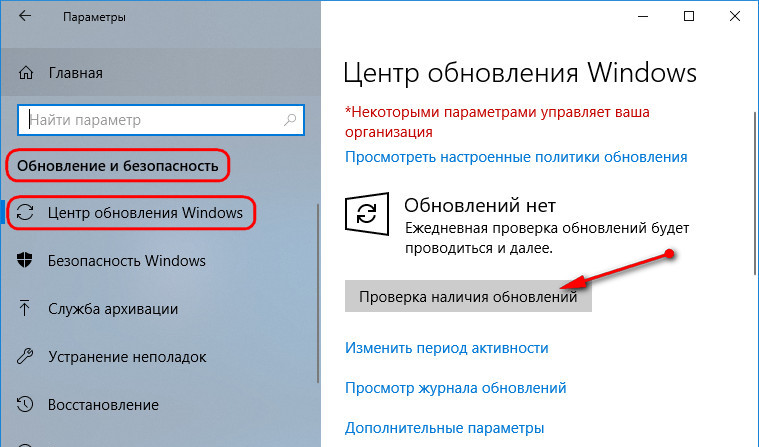Minimize the Параметры window
Screen dimensions: 759x447
643,16
